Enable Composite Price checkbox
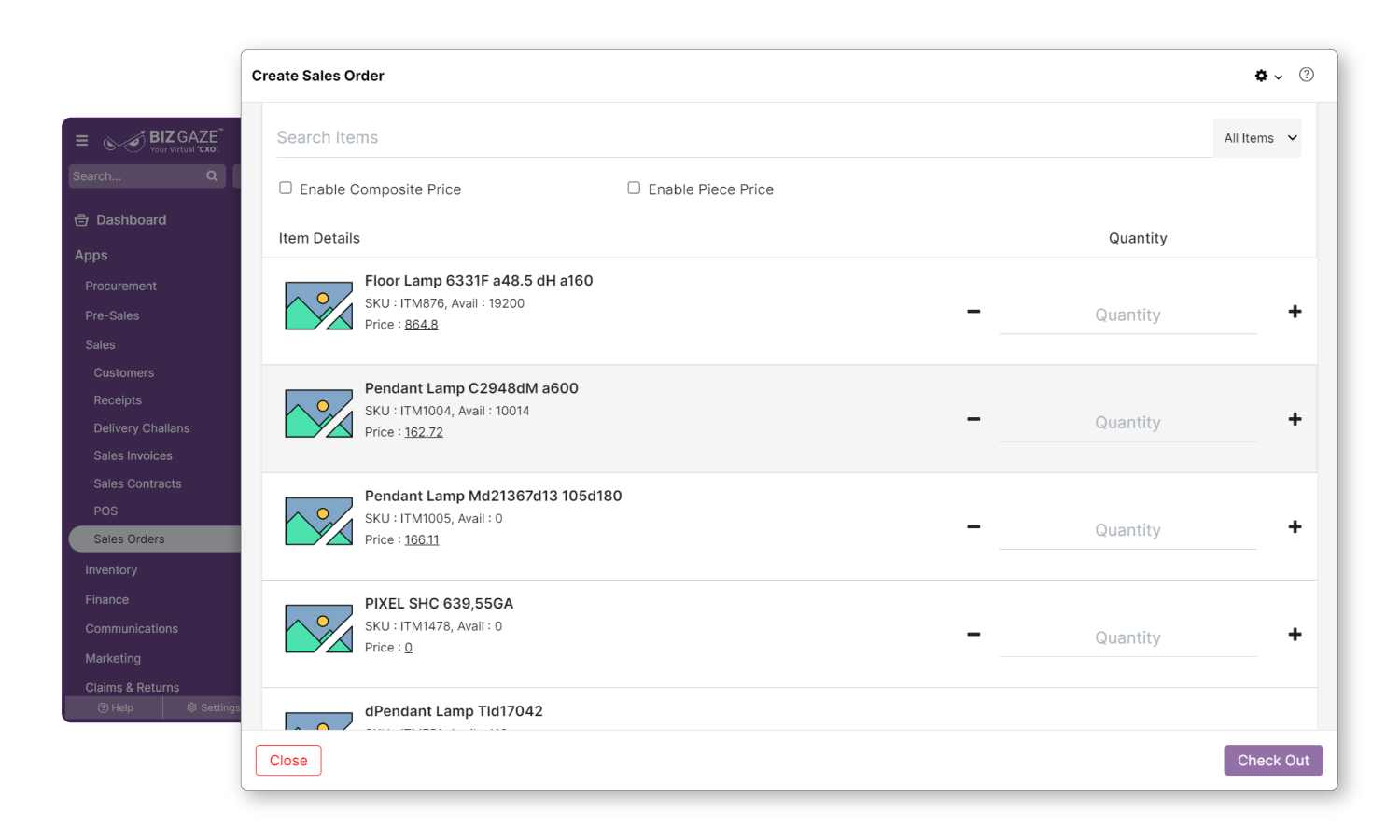The image size is (1400, 840). point(286,188)
